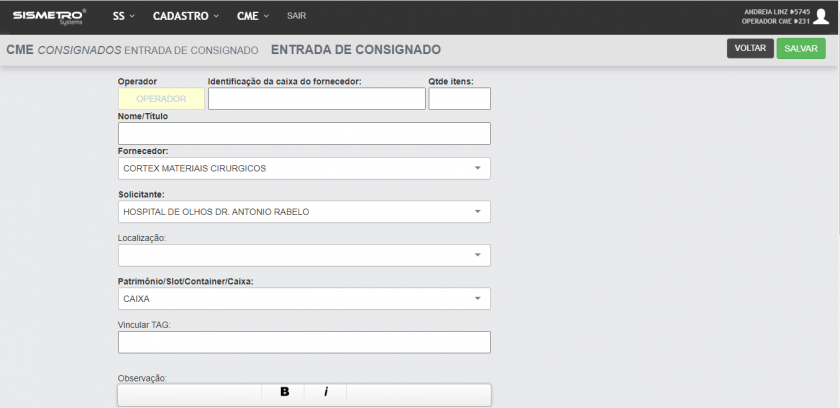This screenshot has width=840, height=408.
Task: Open the CADASTRO menu
Action: coord(186,16)
